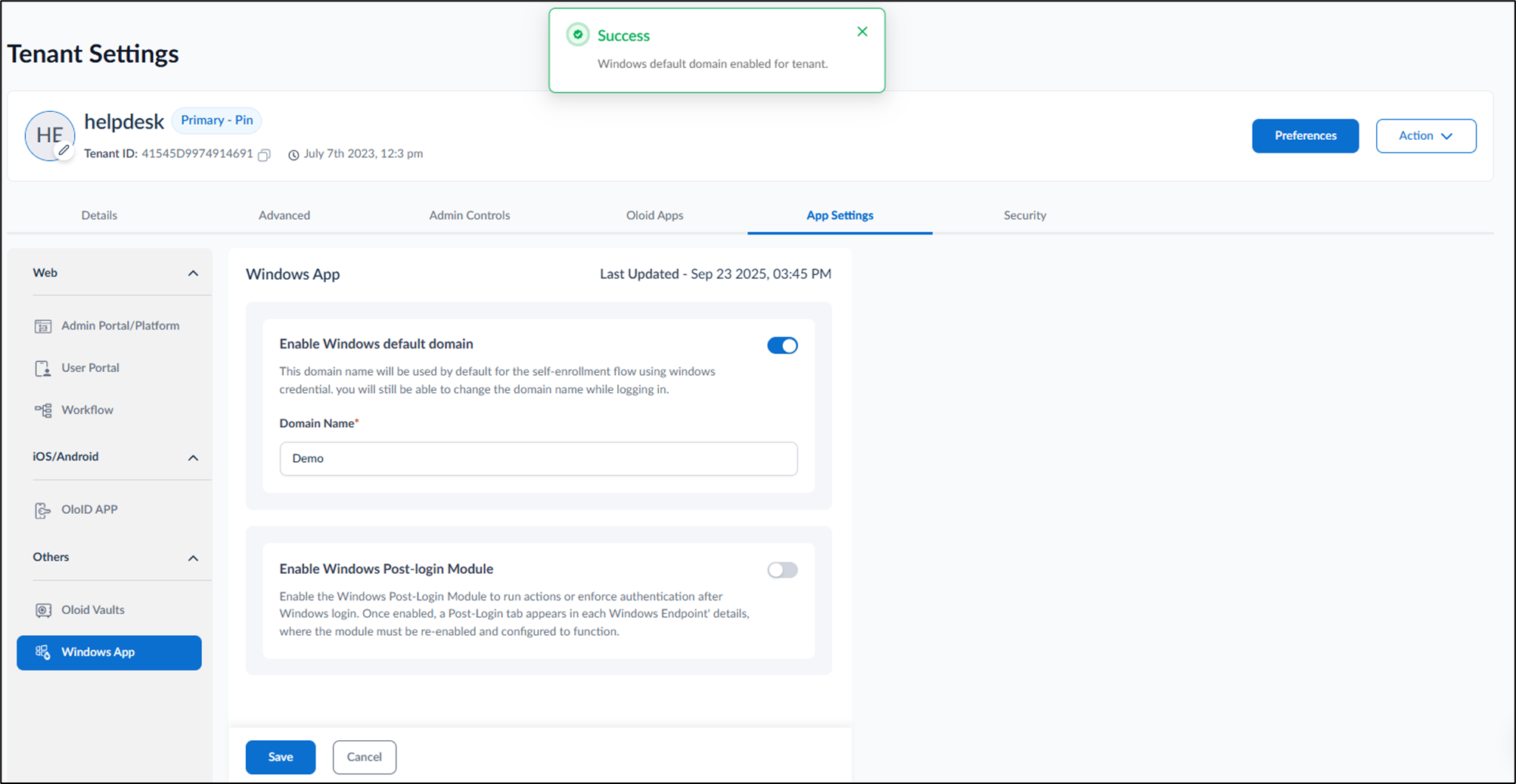Click the Preferences button
Screen dimensions: 1516x784
click(x=1305, y=136)
